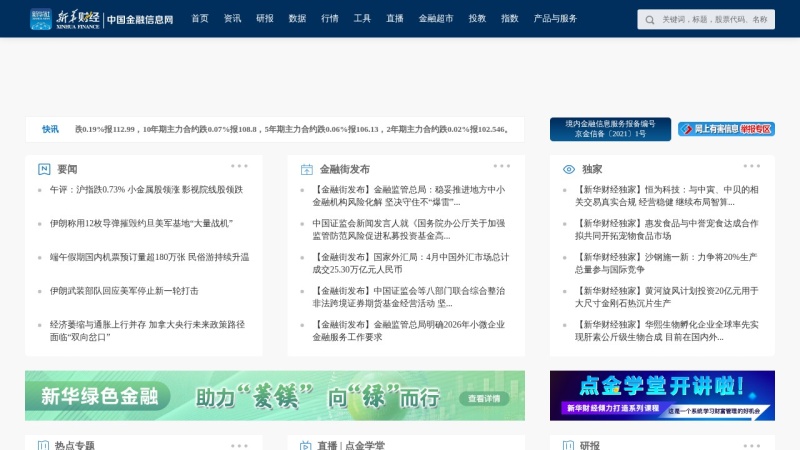Click the 点金学堂开讲啦 banner

coord(662,396)
